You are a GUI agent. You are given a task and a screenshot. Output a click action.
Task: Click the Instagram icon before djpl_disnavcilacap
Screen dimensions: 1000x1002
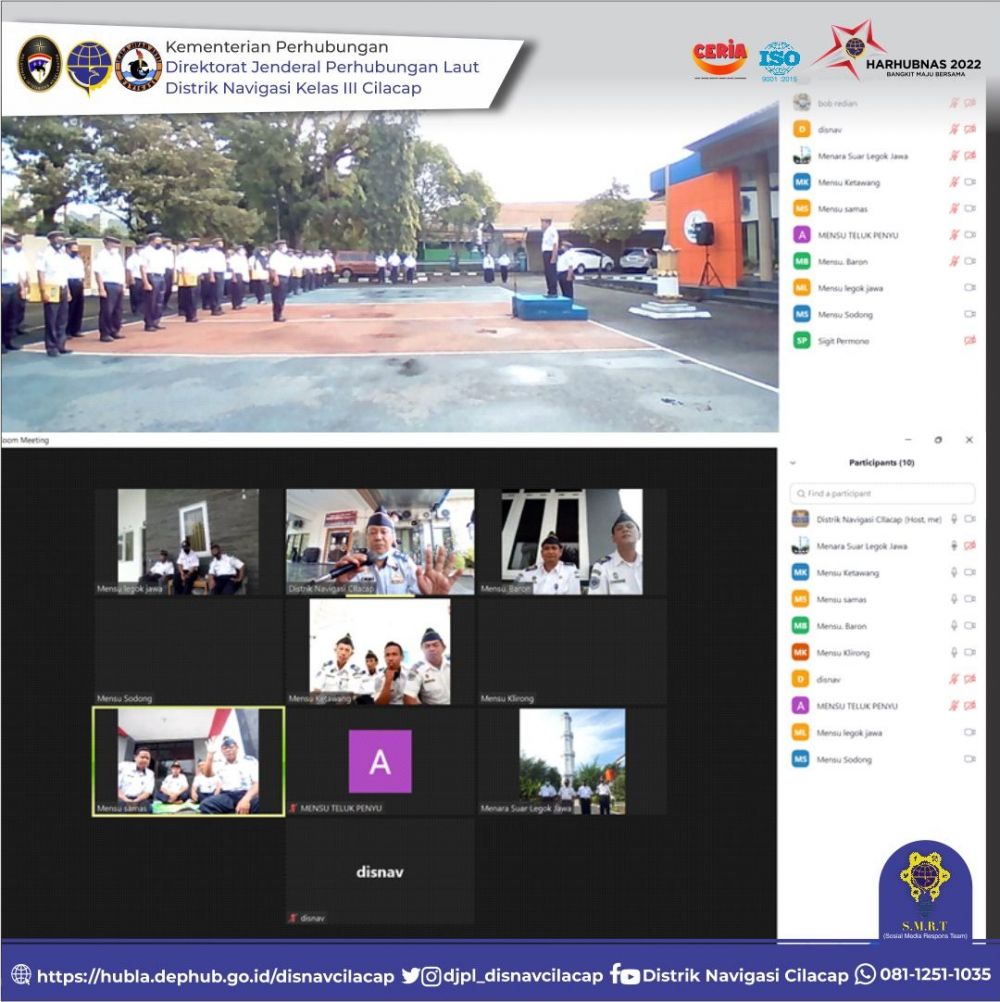click(431, 976)
